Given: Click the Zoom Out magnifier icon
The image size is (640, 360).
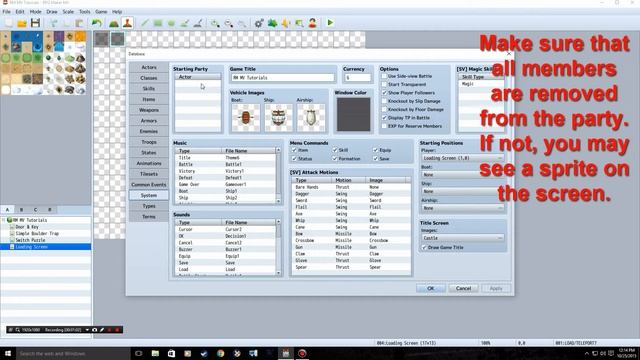Looking at the screenshot, I should [229, 23].
